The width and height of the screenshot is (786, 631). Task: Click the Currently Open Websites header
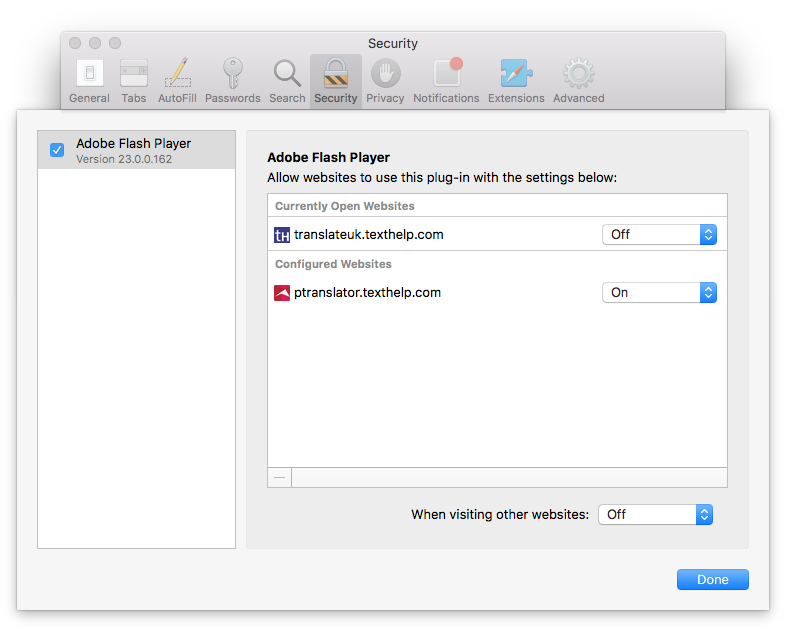click(345, 206)
